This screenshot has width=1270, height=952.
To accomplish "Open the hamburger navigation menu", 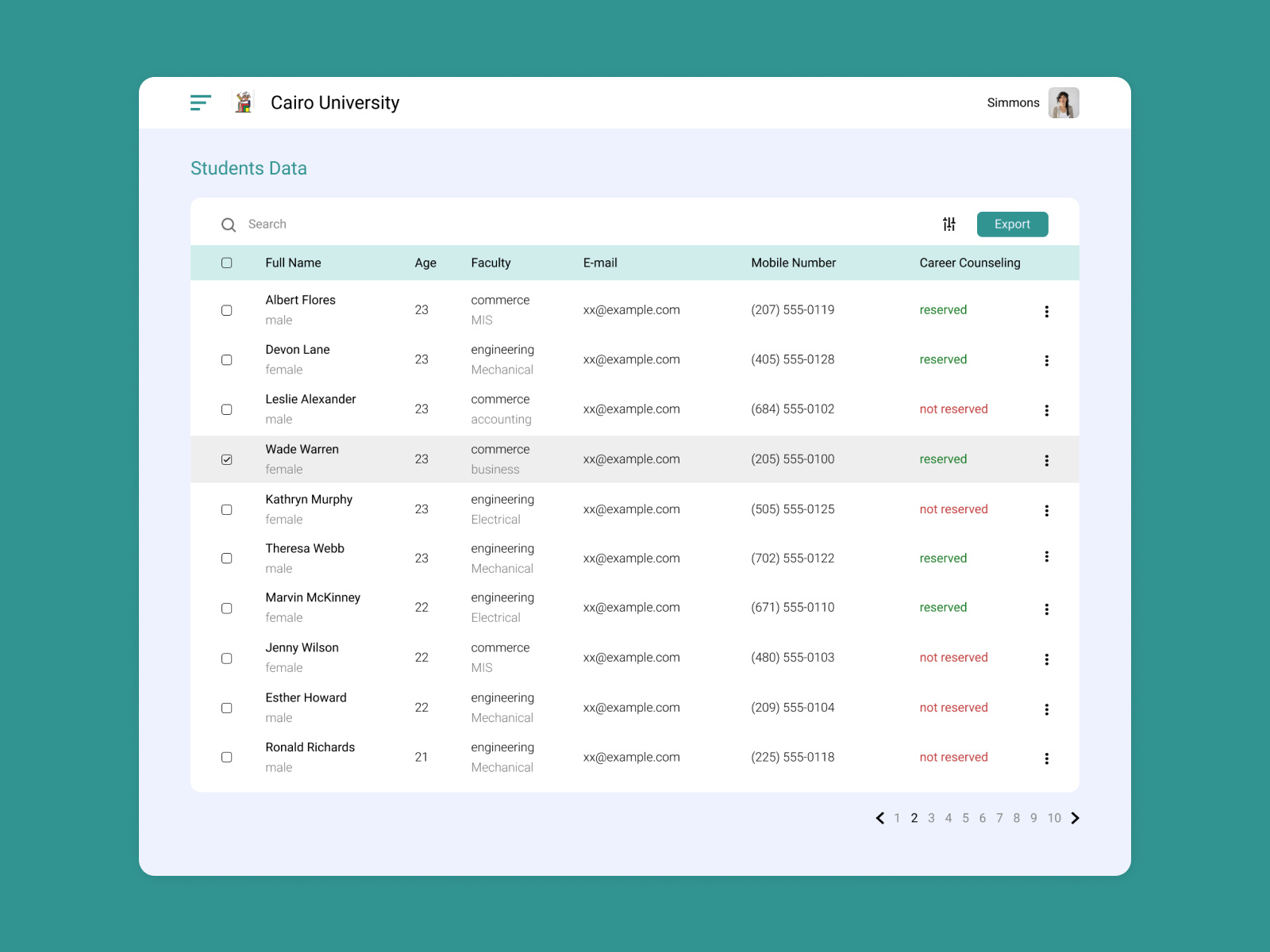I will pyautogui.click(x=201, y=102).
